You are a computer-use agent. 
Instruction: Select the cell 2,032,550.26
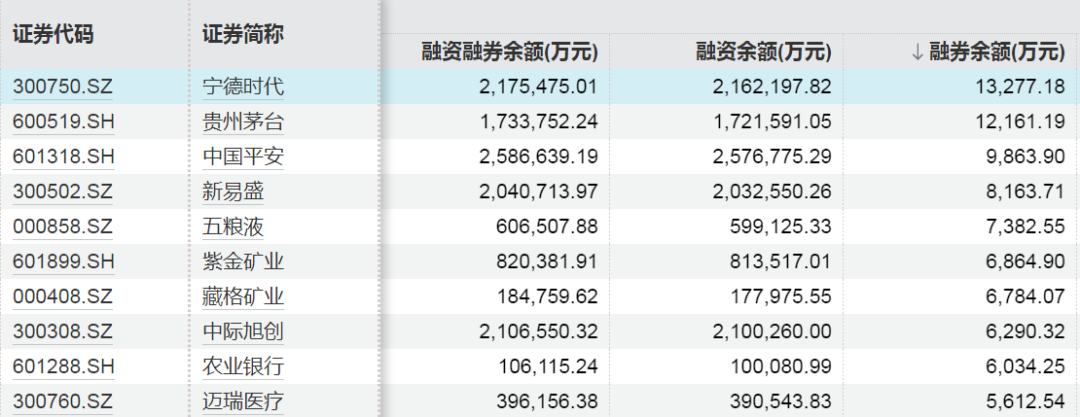(772, 192)
